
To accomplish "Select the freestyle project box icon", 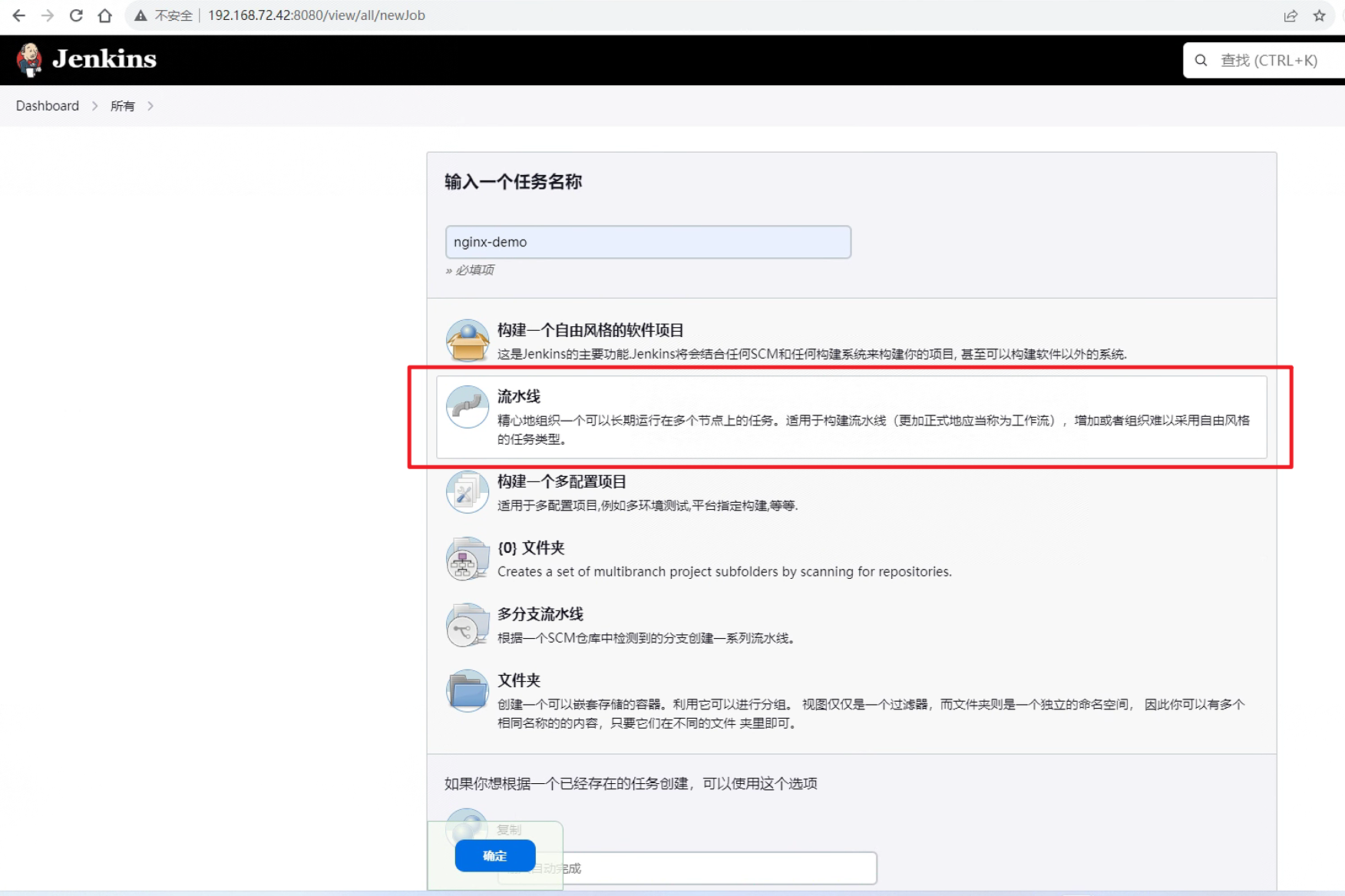I will click(468, 340).
